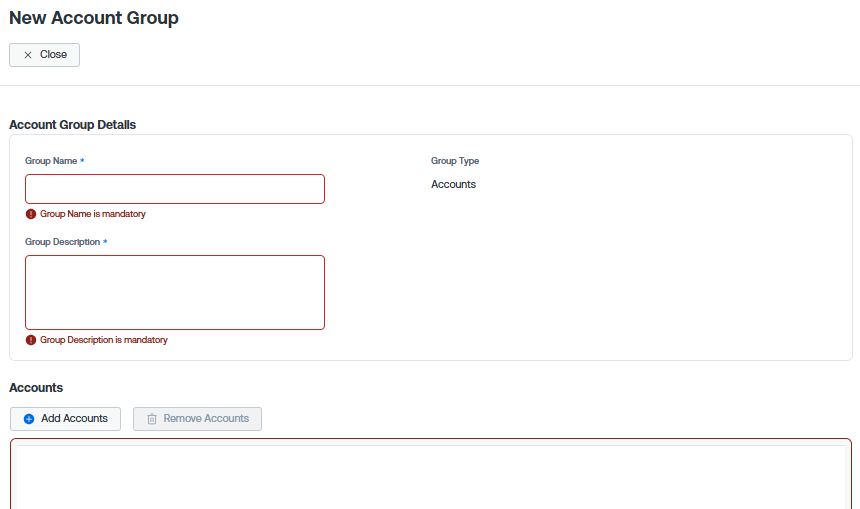The height and width of the screenshot is (509, 860).
Task: Click the Remove Accounts button
Action: click(197, 419)
